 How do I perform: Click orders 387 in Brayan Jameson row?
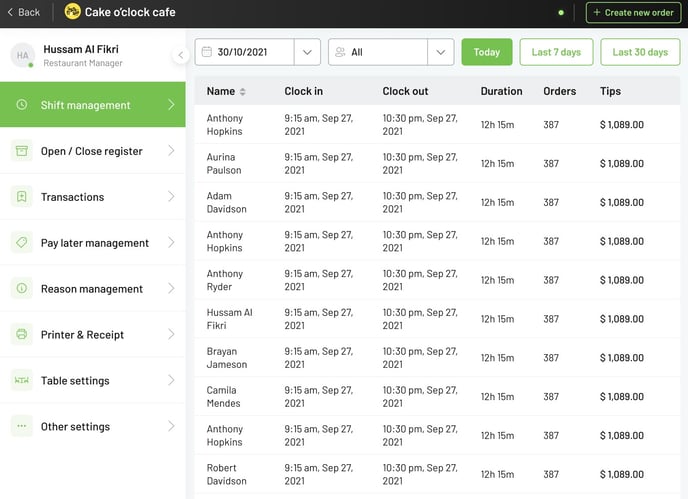click(551, 358)
